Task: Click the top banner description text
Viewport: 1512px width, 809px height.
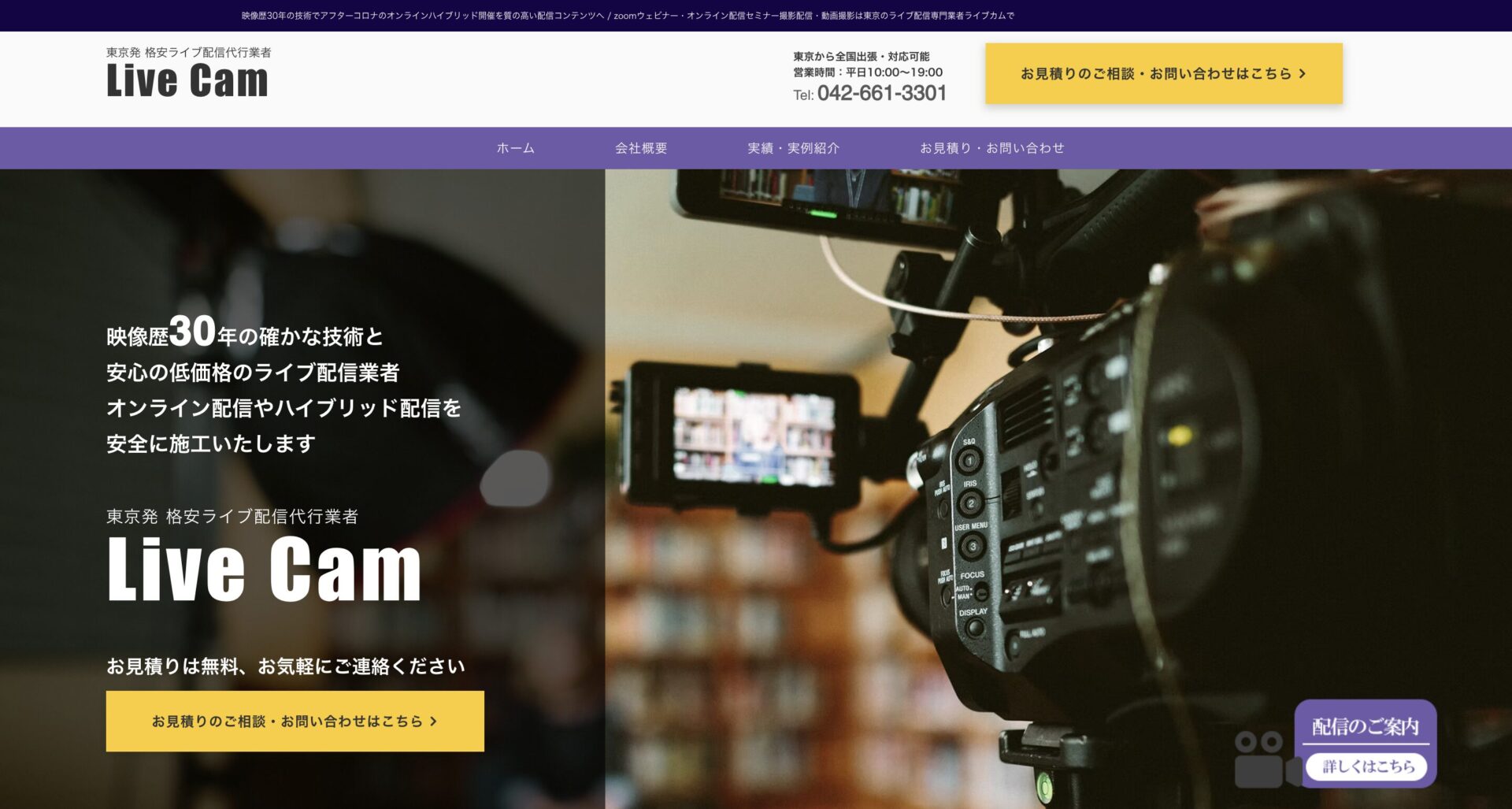Action: click(628, 16)
